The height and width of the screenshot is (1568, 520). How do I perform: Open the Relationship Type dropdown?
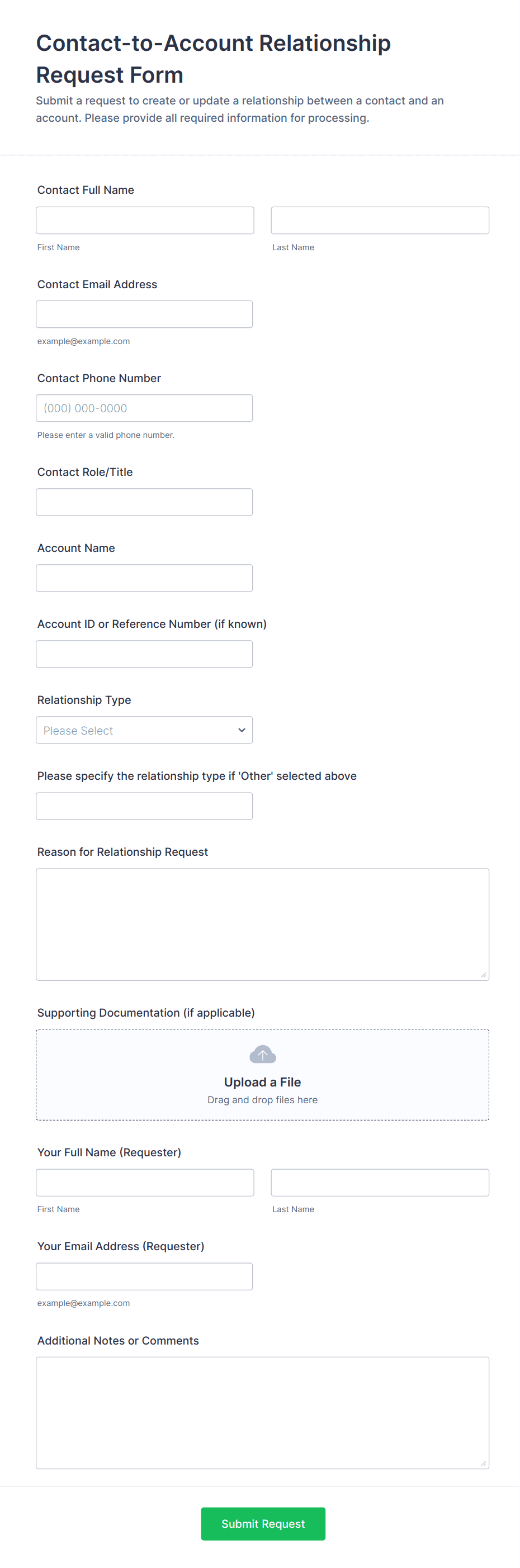(x=144, y=730)
